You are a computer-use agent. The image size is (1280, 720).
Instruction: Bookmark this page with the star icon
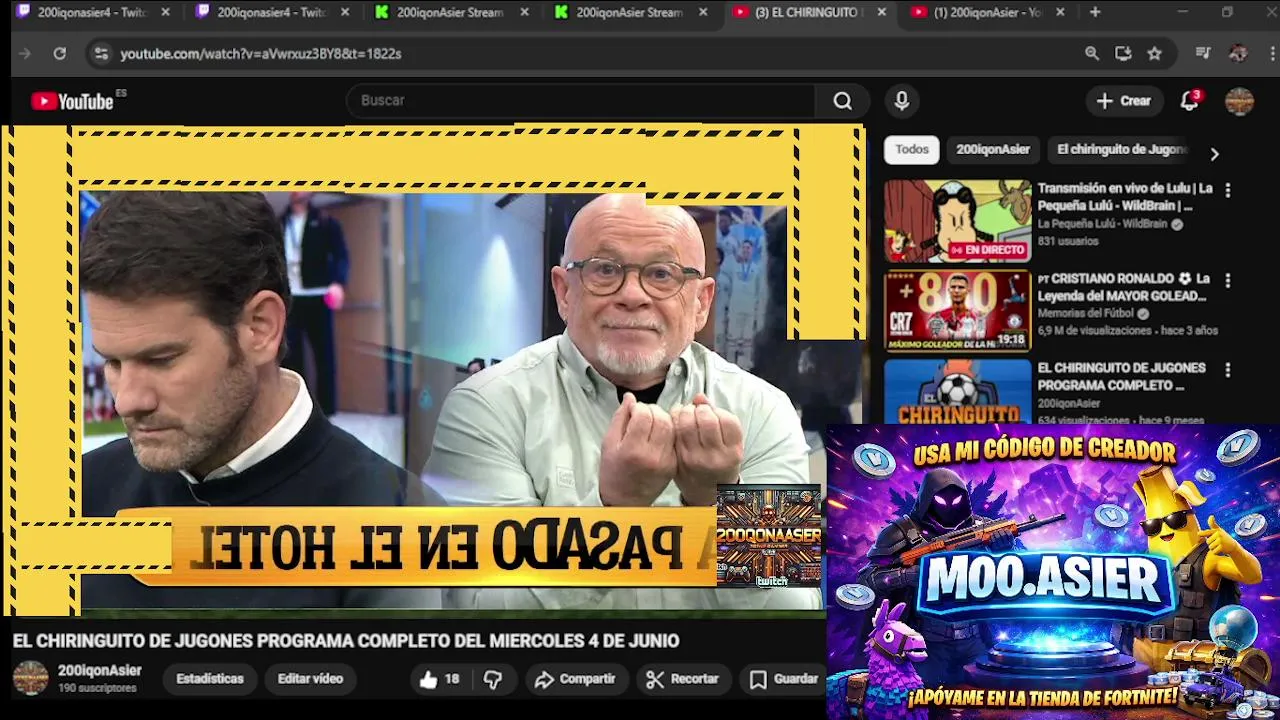tap(1155, 54)
